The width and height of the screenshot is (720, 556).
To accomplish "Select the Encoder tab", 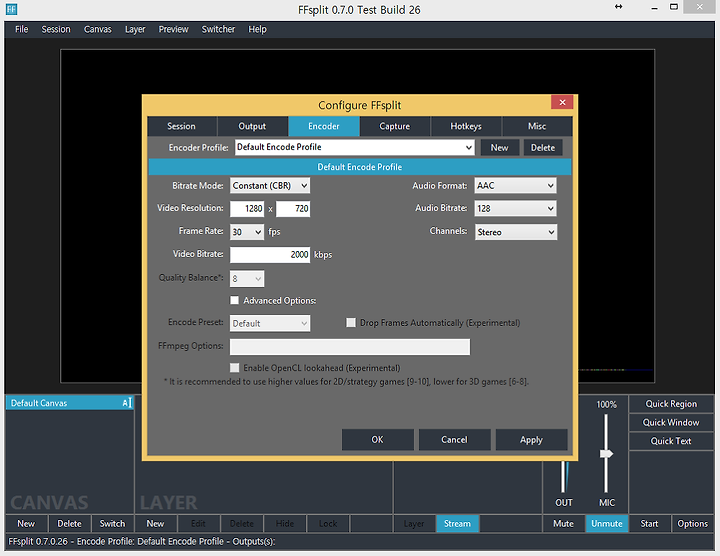I will [324, 126].
